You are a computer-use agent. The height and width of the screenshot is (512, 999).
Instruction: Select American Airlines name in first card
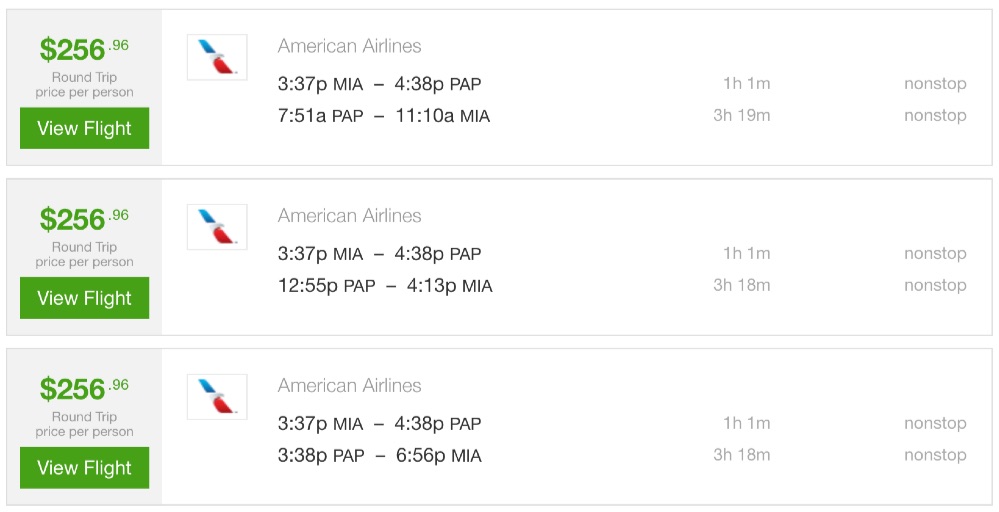(349, 46)
